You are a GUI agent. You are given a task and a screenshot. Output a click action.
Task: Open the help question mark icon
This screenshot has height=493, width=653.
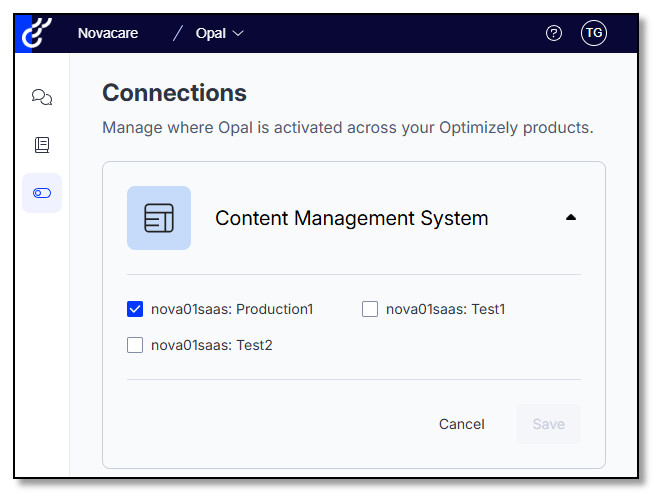click(x=553, y=33)
